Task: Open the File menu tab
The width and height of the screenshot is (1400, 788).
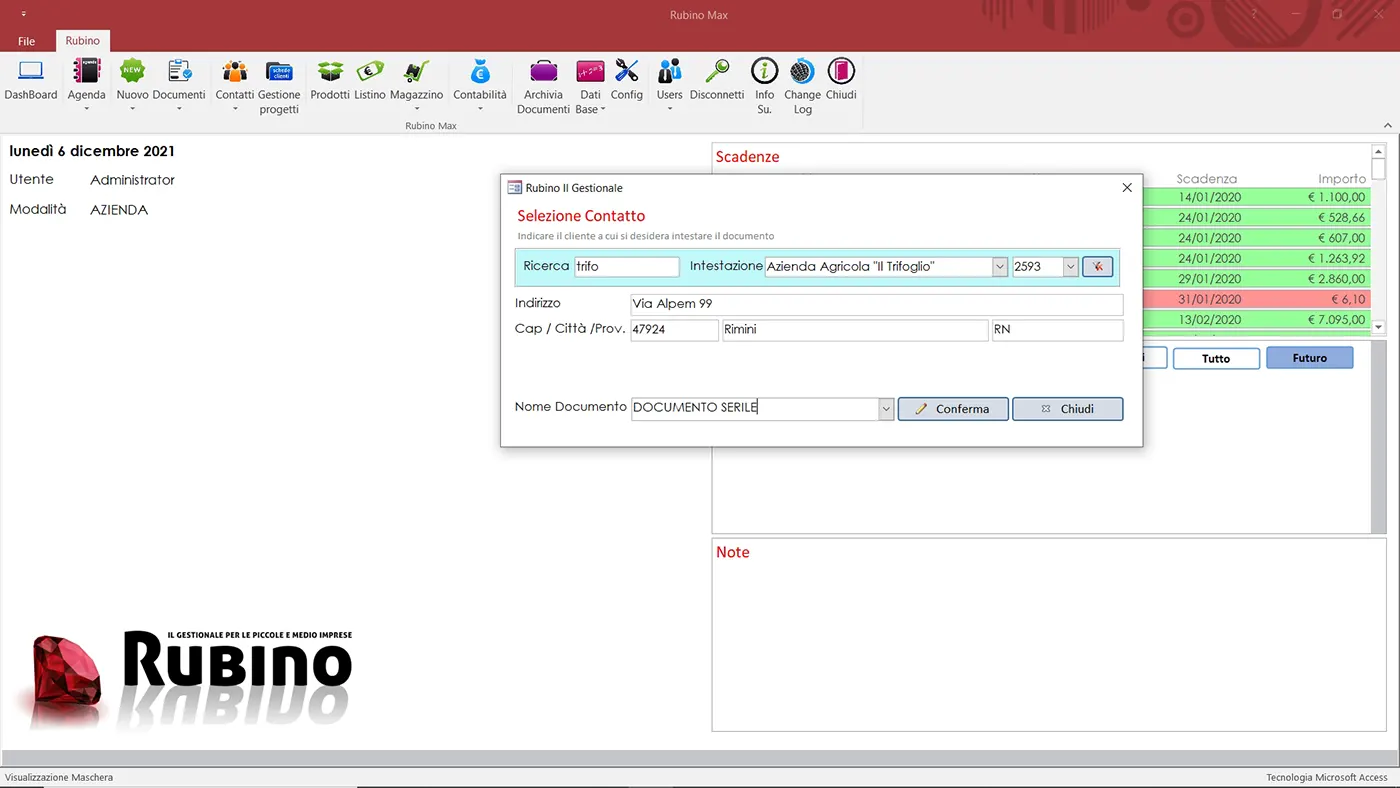Action: pyautogui.click(x=27, y=41)
